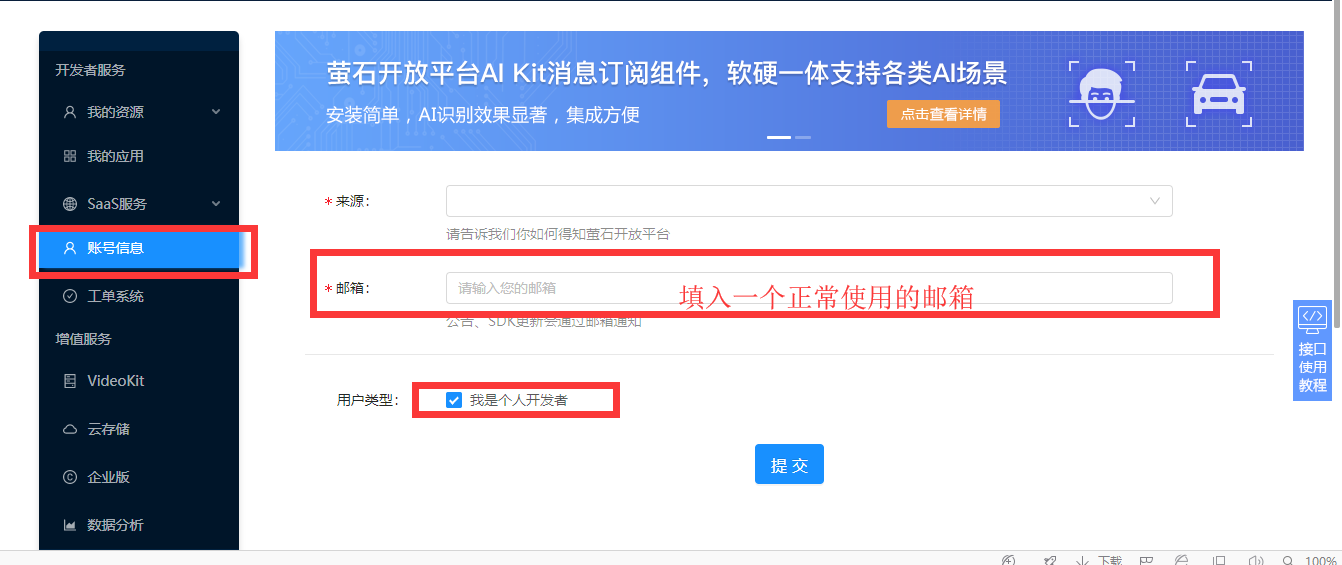Open the 来源 dropdown list

pos(809,201)
